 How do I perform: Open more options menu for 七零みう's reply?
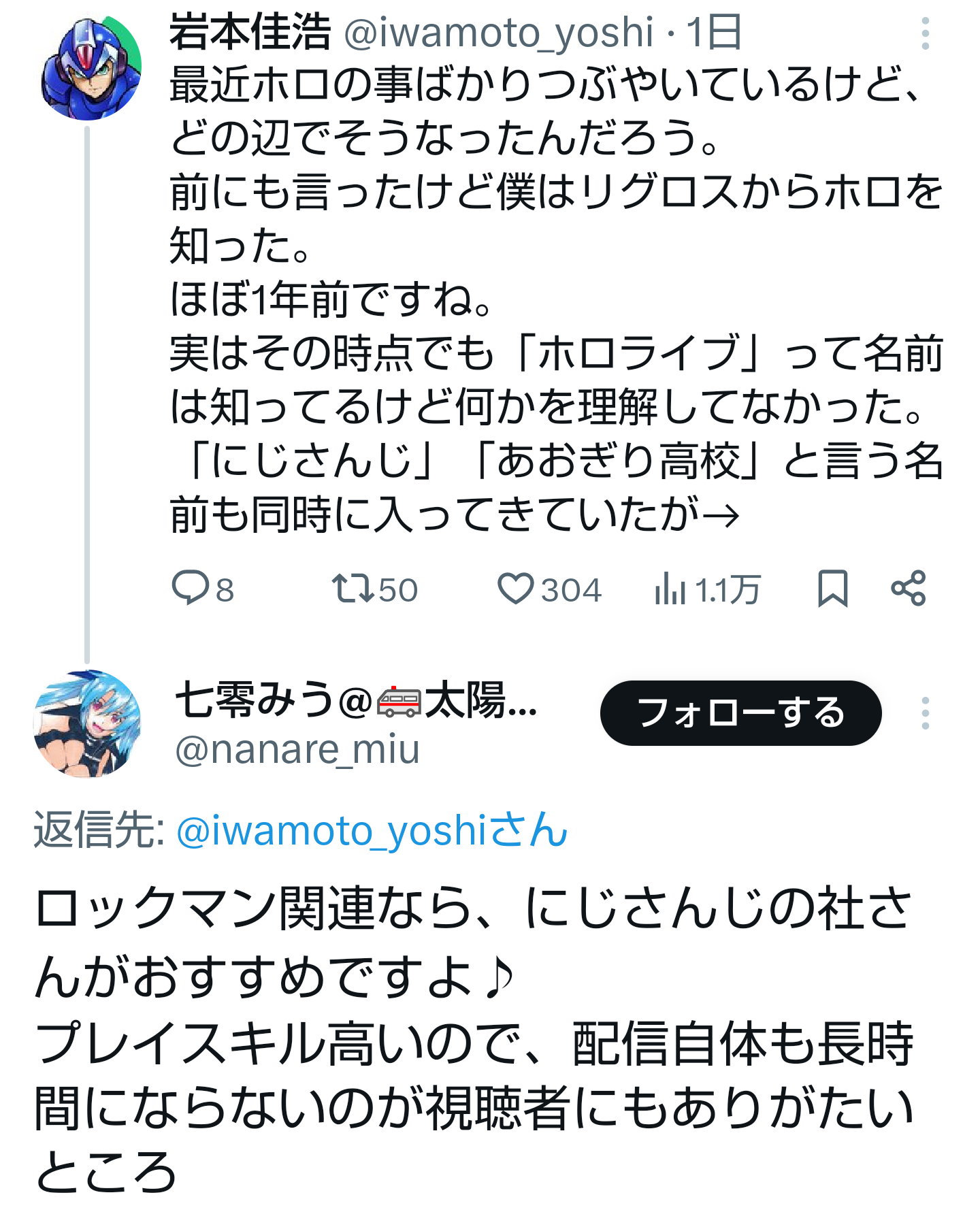(925, 713)
